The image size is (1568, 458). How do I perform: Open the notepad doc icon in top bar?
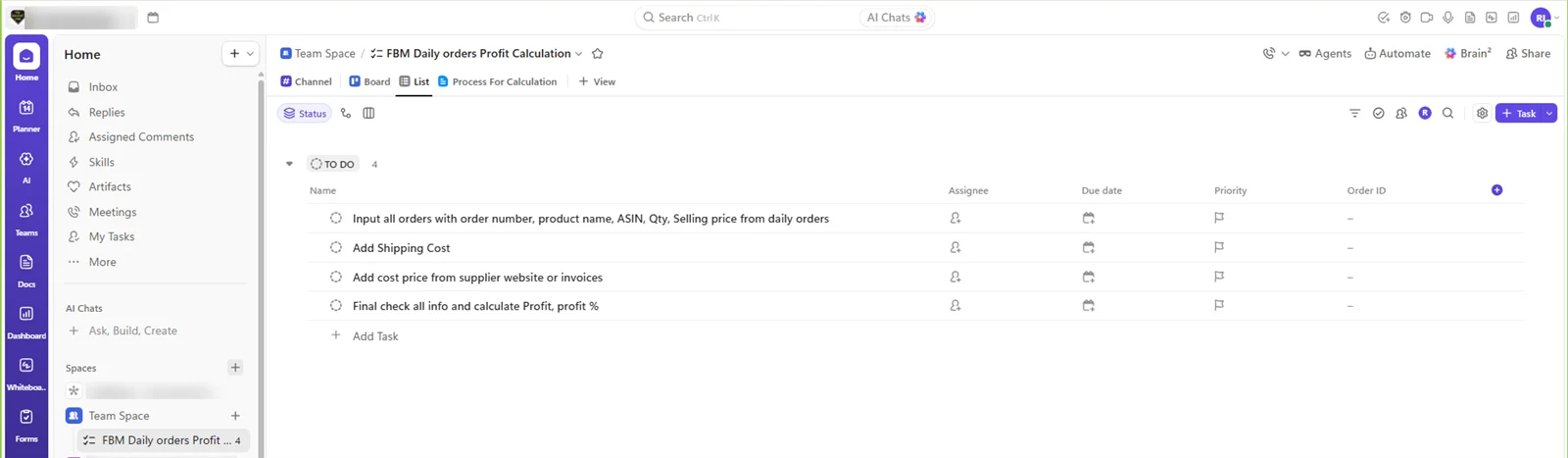(1470, 18)
